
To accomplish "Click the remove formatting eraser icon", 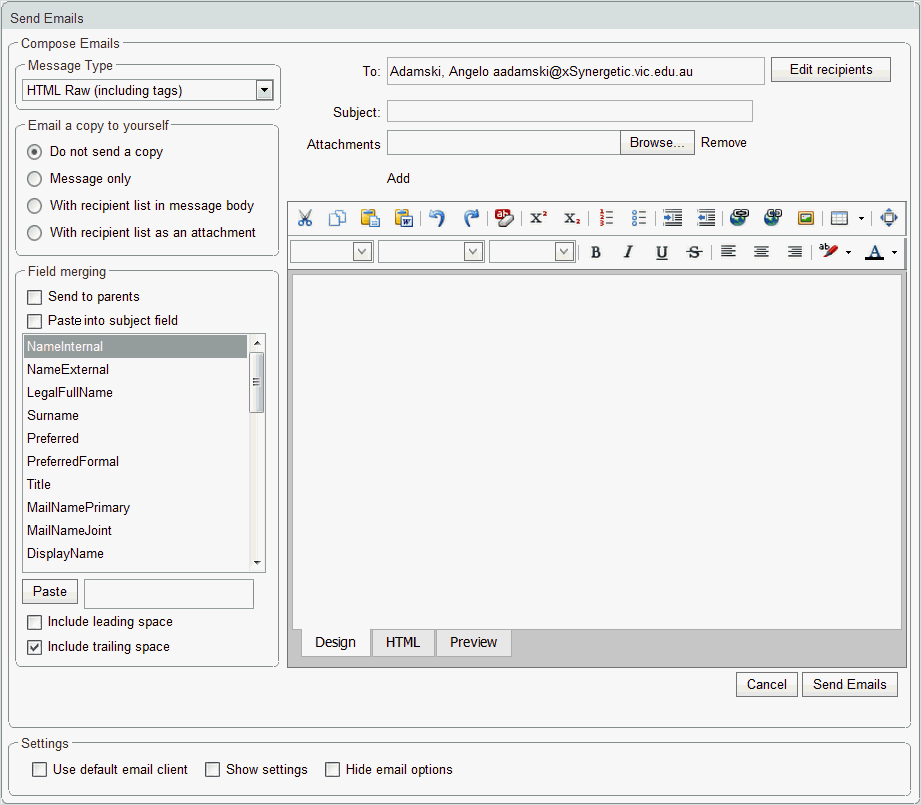I will [x=504, y=218].
